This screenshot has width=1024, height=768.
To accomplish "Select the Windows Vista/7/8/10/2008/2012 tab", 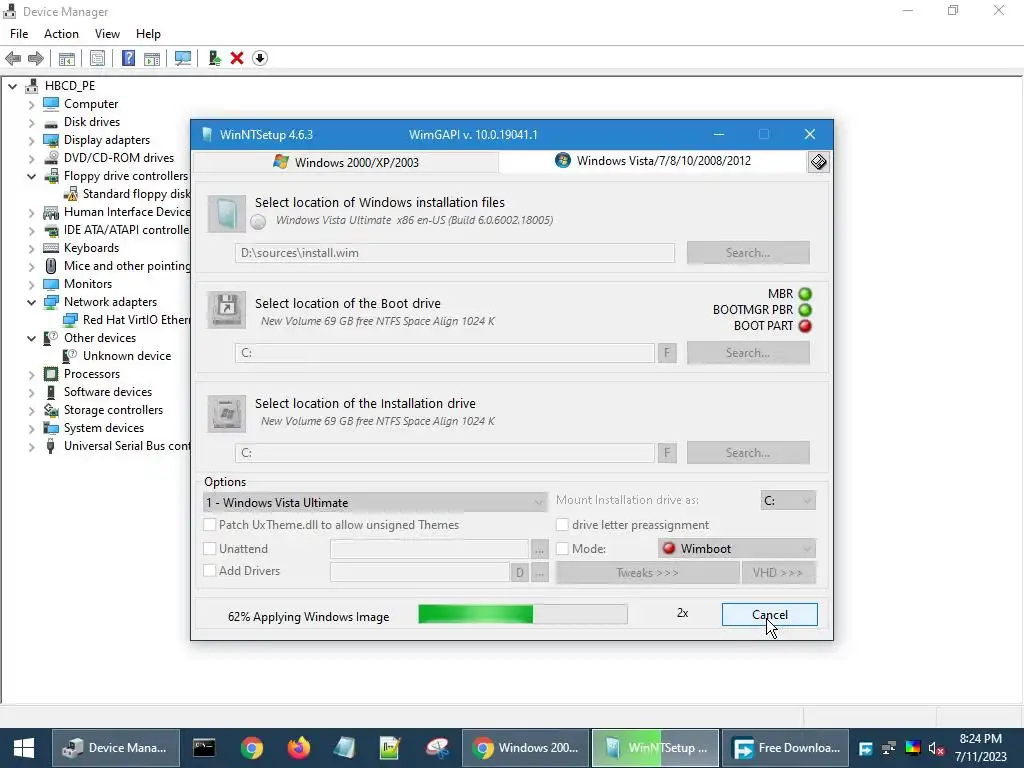I will tap(653, 161).
